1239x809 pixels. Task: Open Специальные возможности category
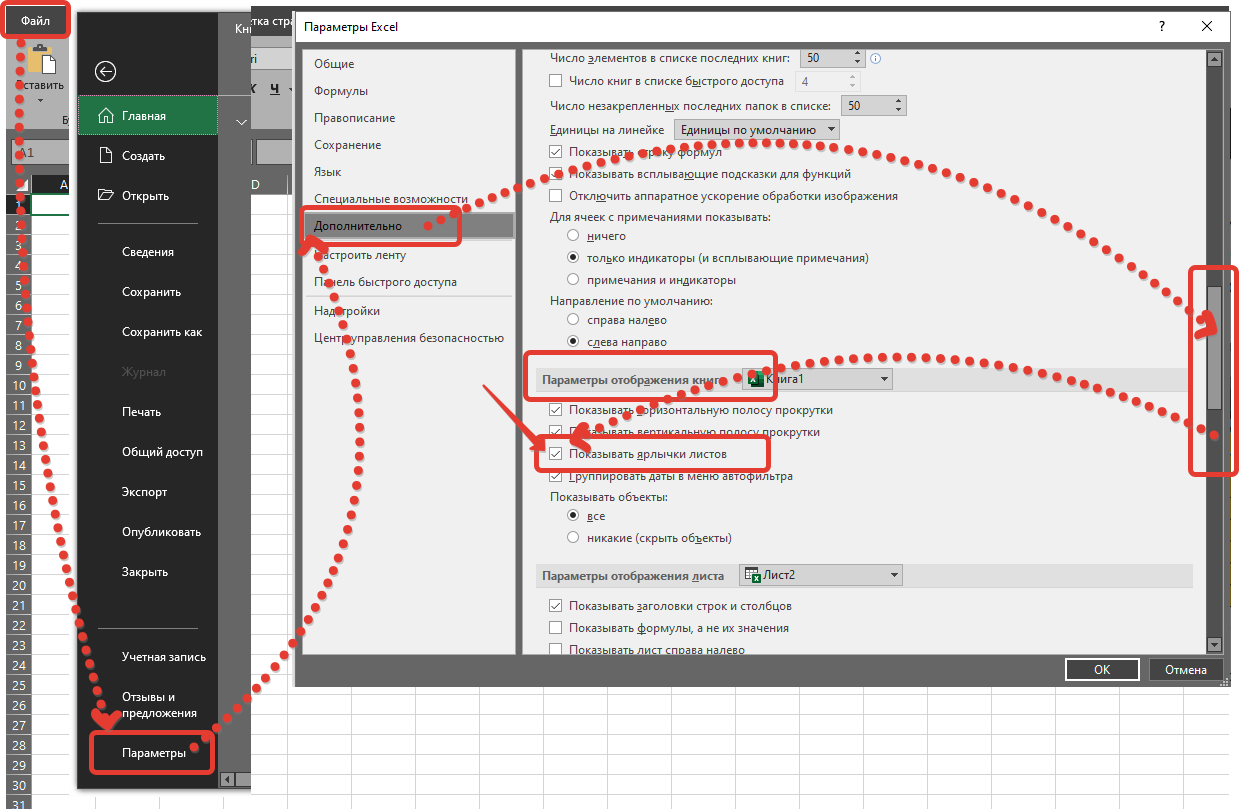(x=391, y=199)
